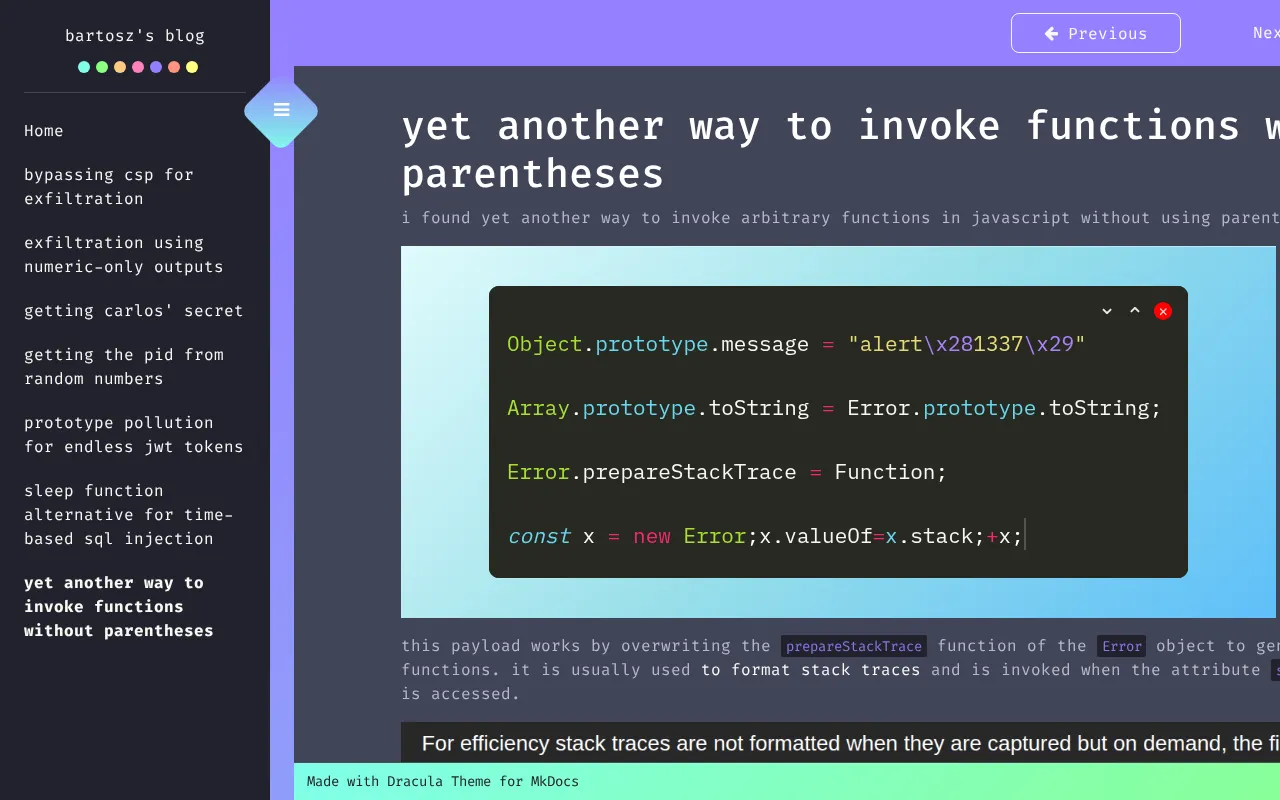Click the code line 'const x = new Error;...'
1280x800 pixels.
coord(765,536)
